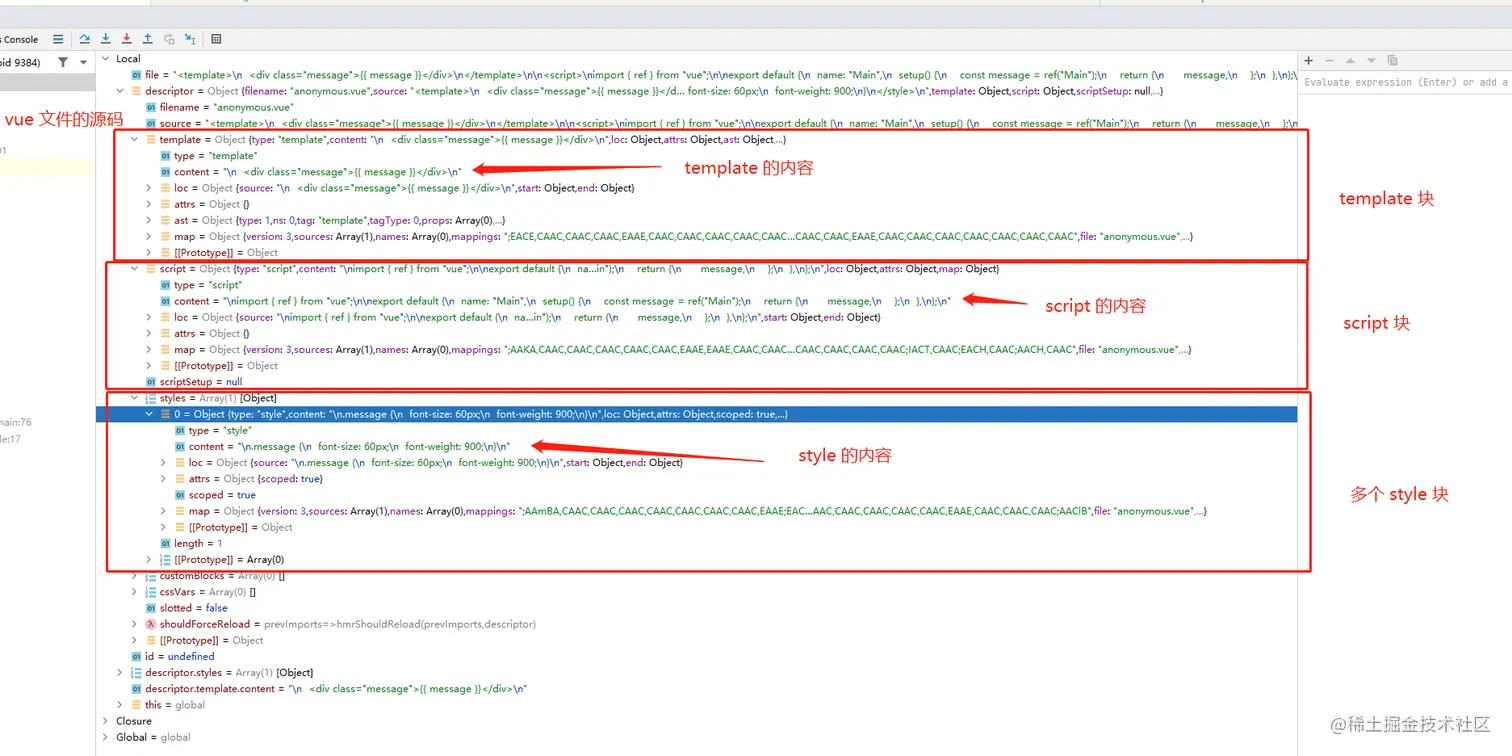Expand the Global scope node

pos(105,737)
